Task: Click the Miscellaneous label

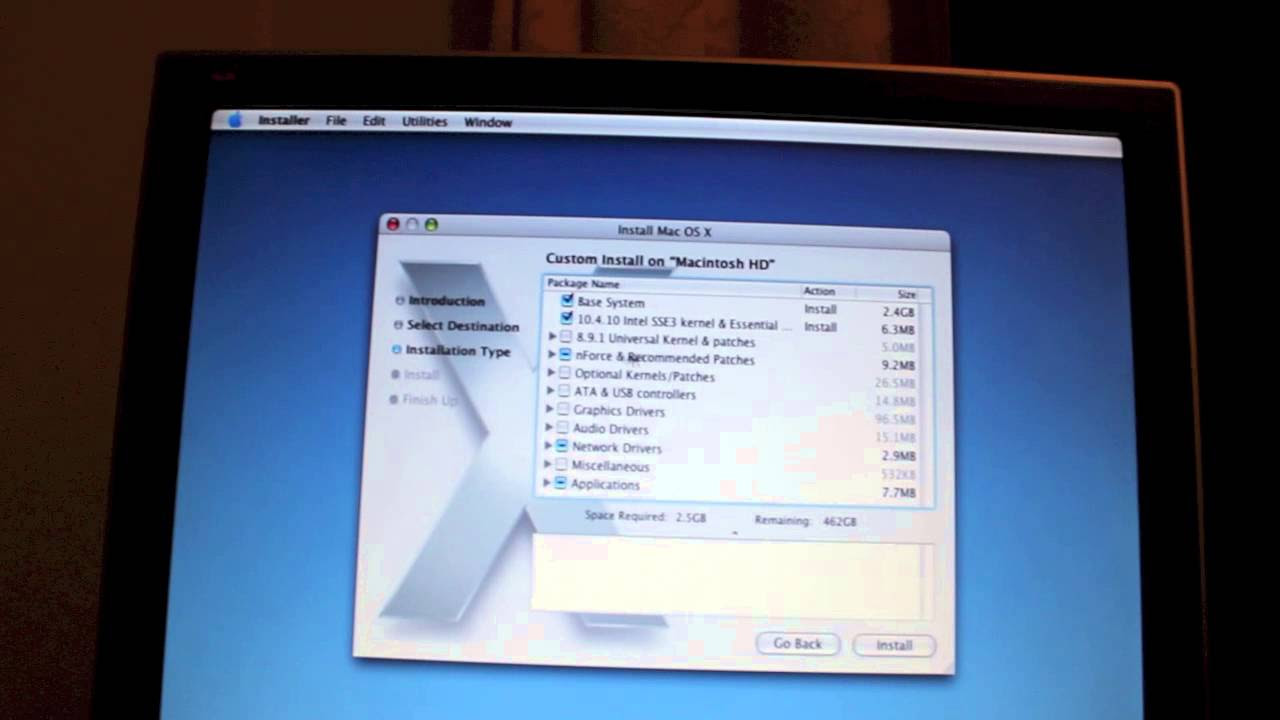Action: (610, 466)
